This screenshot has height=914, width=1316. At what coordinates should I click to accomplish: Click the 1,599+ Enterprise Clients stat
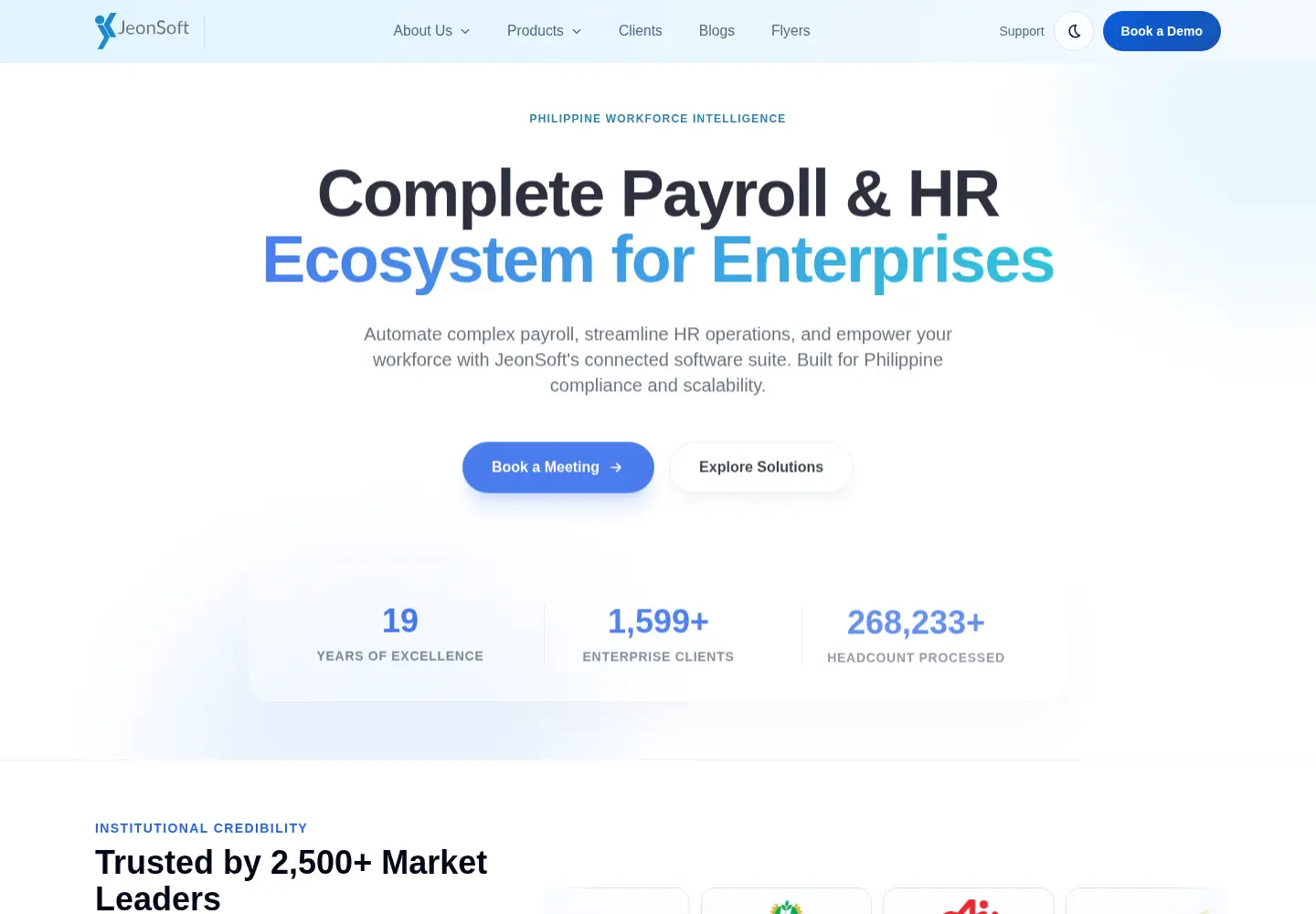coord(658,634)
